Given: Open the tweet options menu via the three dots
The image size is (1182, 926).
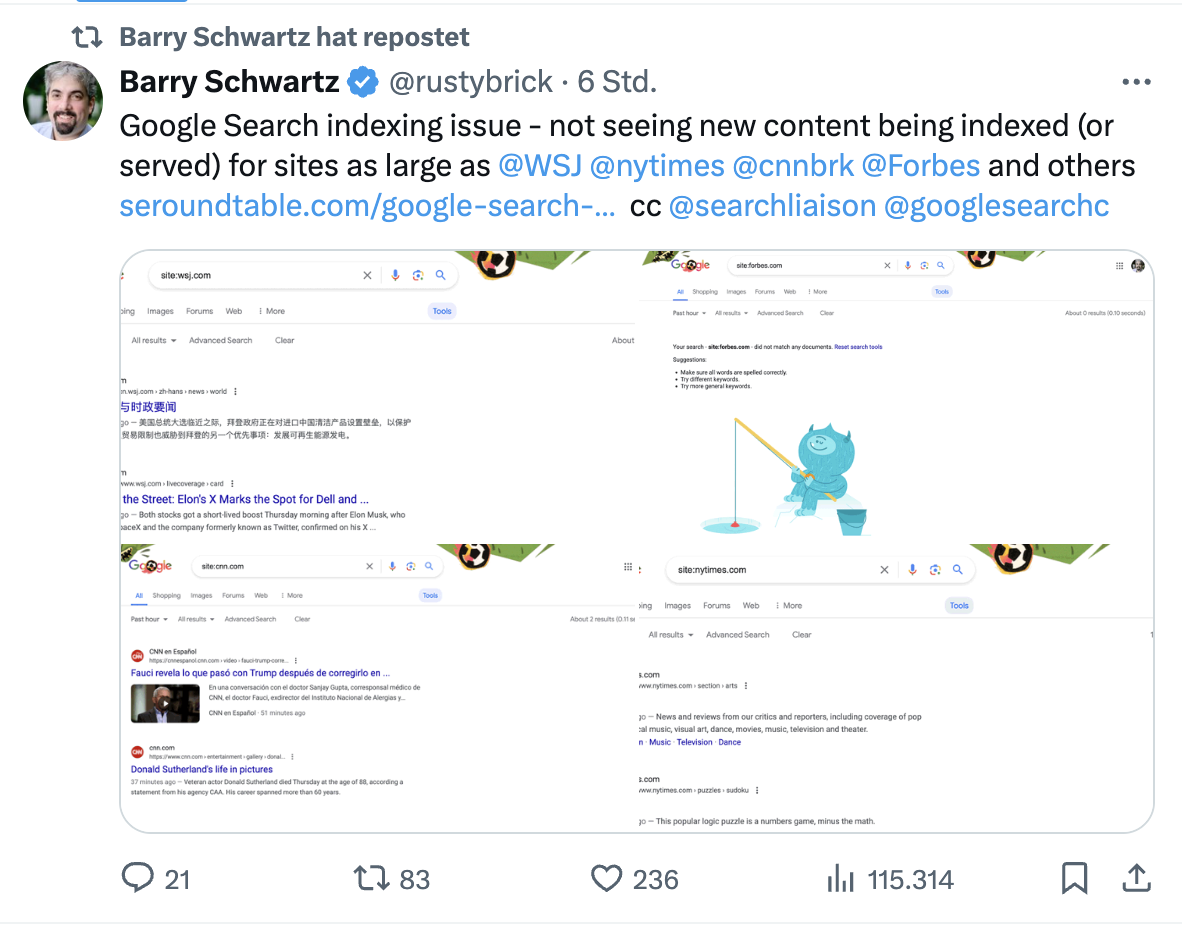Looking at the screenshot, I should click(1136, 81).
